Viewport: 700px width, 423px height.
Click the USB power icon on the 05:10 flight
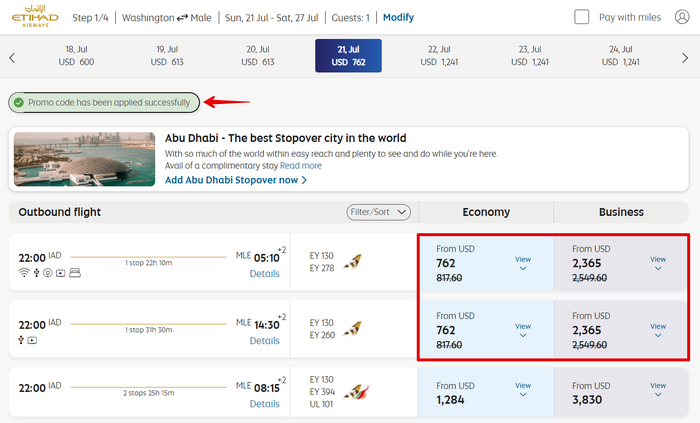(x=37, y=273)
